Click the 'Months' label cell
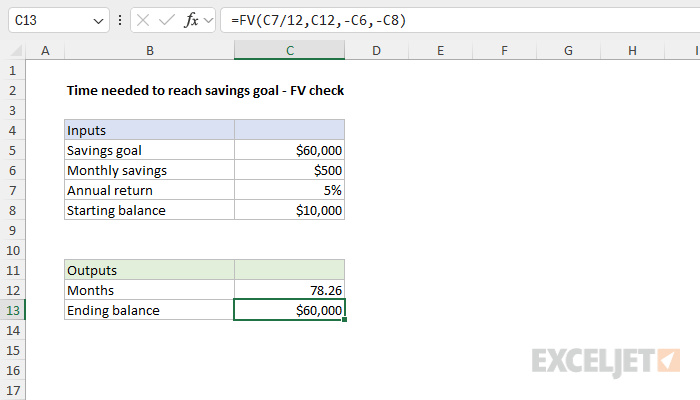Image resolution: width=700 pixels, height=400 pixels. pyautogui.click(x=150, y=290)
